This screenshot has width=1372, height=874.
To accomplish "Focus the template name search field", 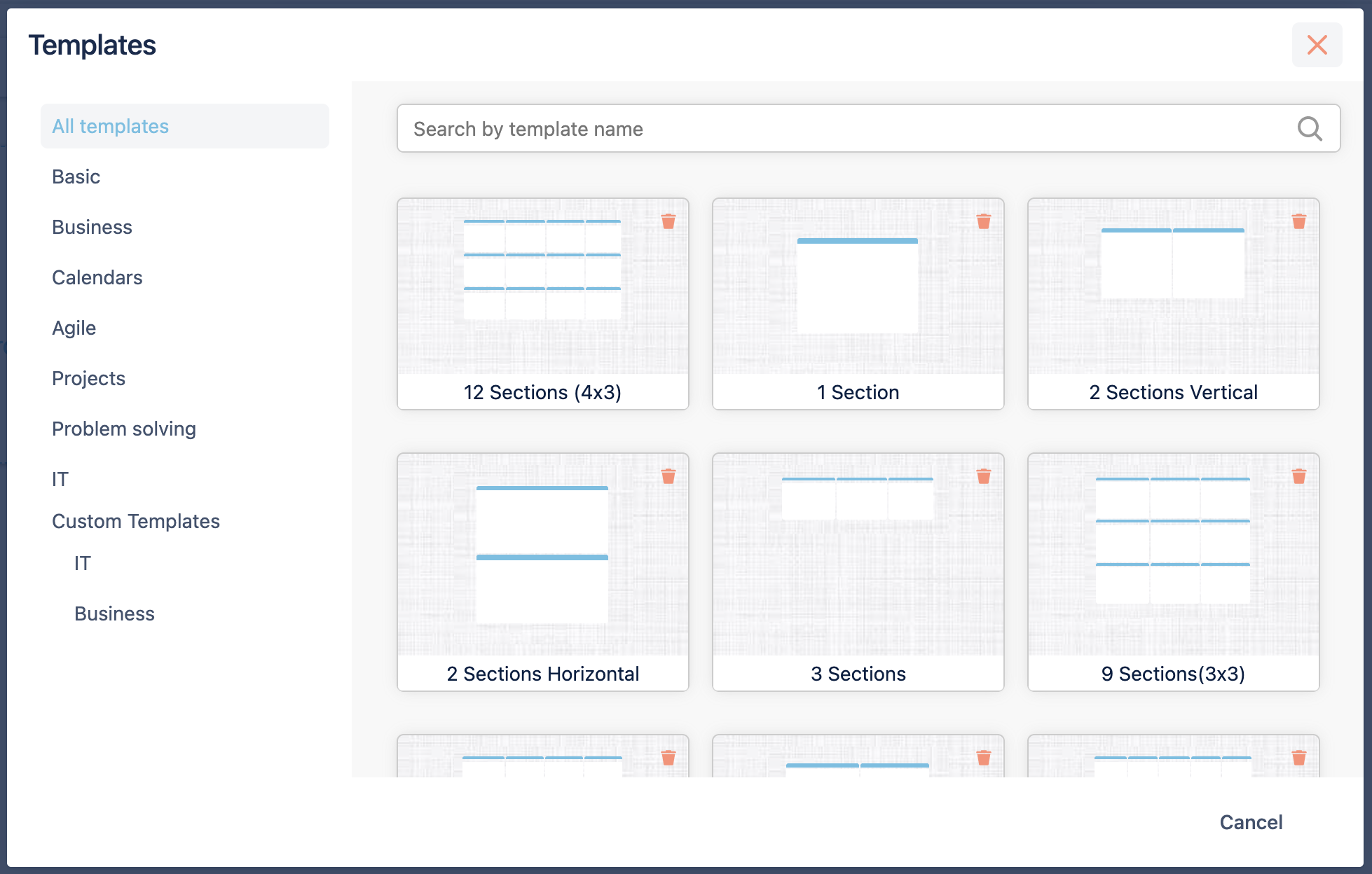I will coord(841,129).
